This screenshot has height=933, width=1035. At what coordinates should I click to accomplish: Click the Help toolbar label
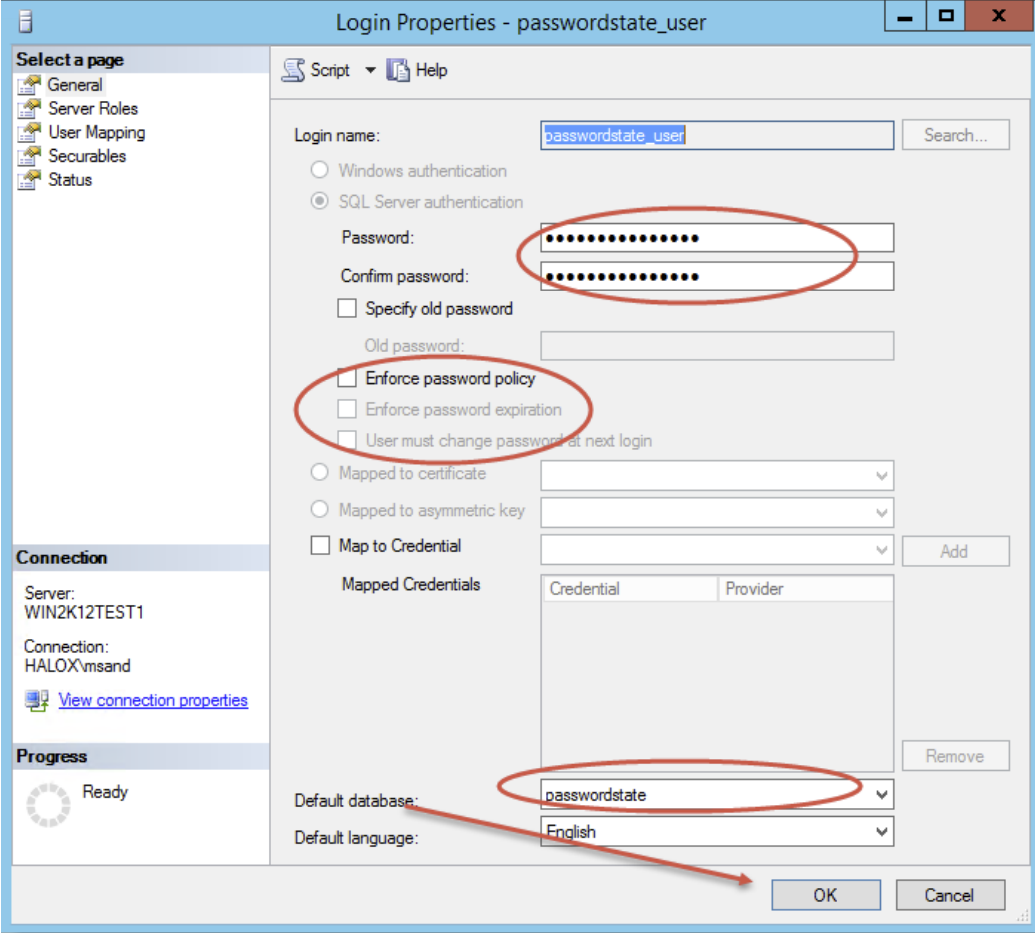tap(431, 70)
